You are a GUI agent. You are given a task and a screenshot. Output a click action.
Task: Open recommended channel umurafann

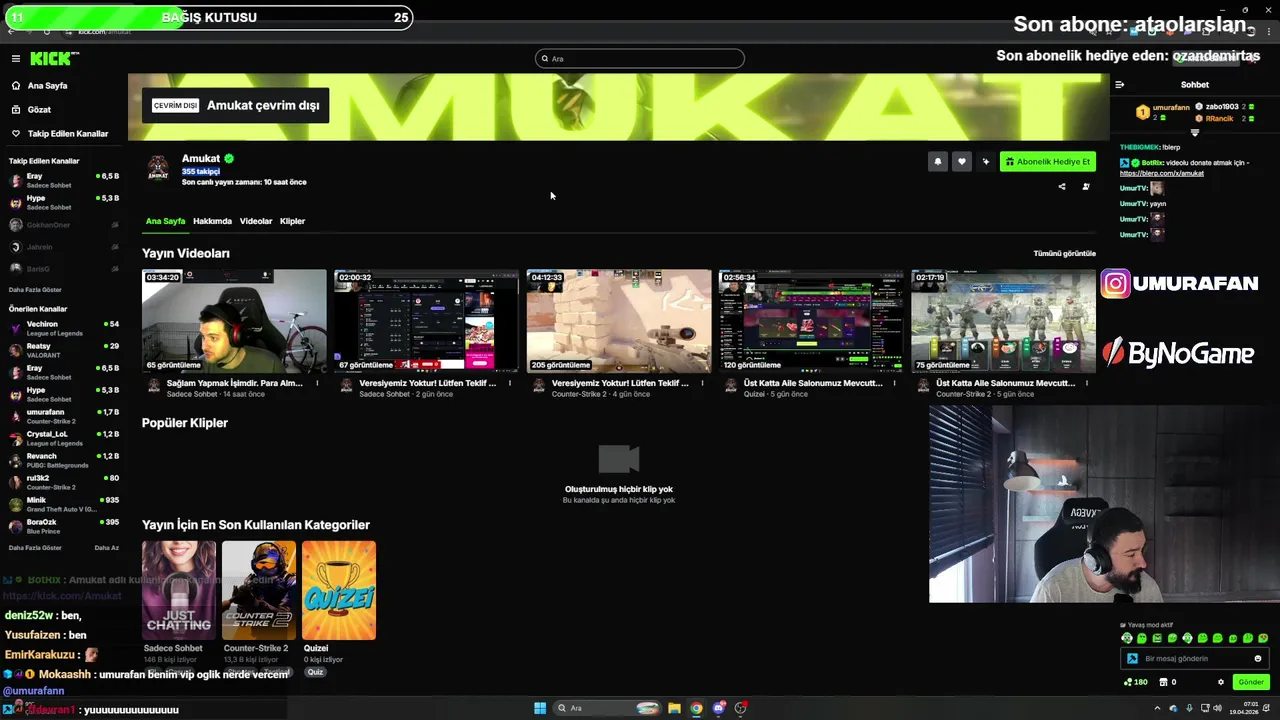(64, 417)
